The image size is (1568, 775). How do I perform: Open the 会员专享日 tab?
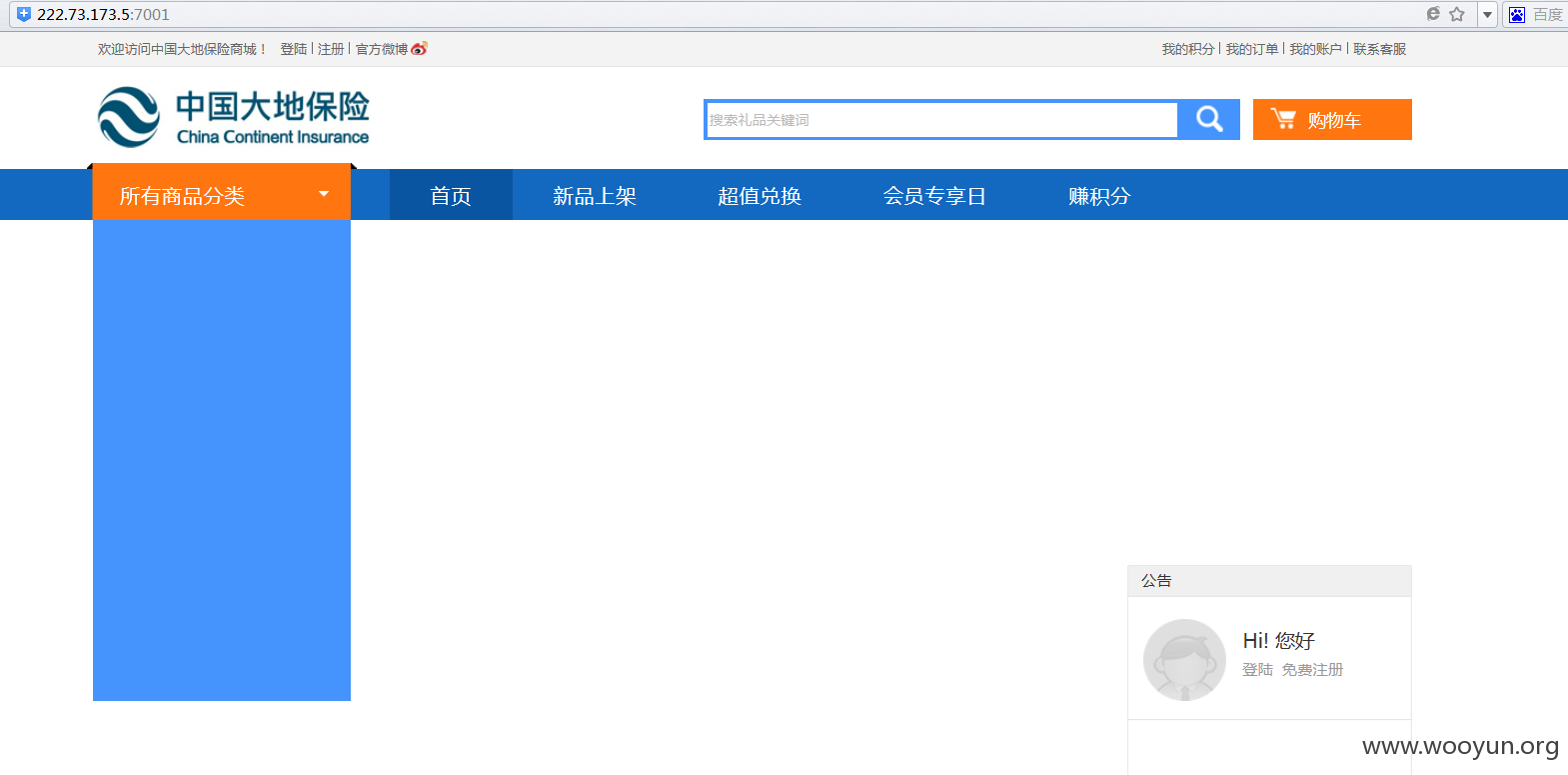pos(934,195)
